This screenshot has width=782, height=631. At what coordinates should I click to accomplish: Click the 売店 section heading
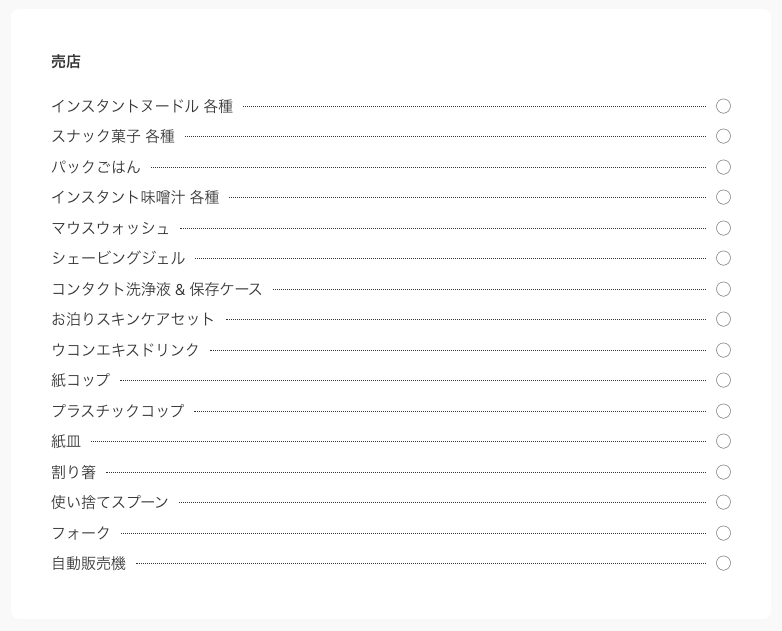66,62
